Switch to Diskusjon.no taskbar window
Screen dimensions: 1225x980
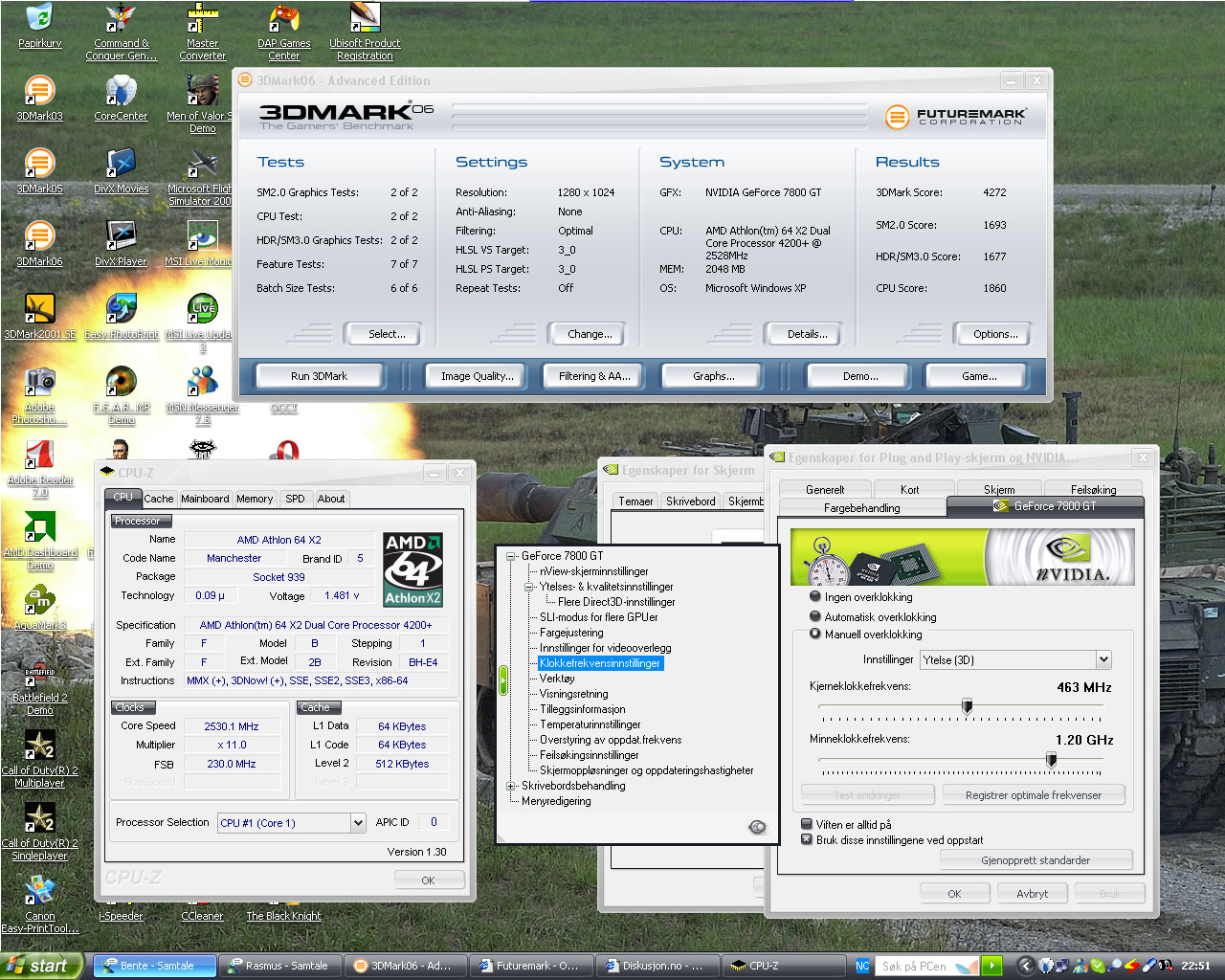click(x=655, y=966)
